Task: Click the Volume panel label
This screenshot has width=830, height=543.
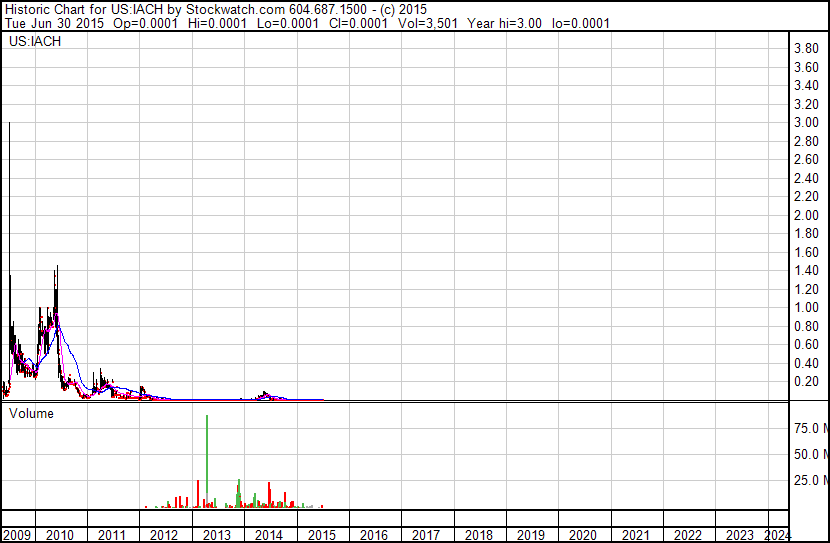Action: 31,413
